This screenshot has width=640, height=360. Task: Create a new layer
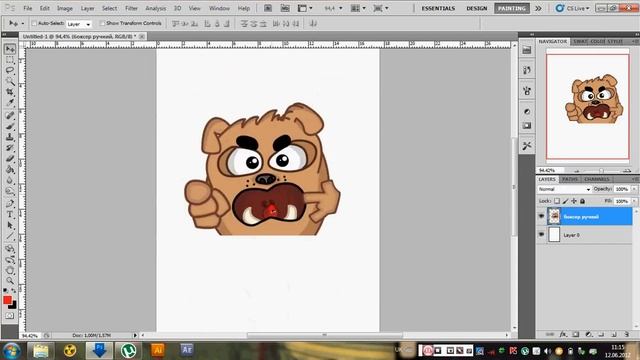coord(614,334)
